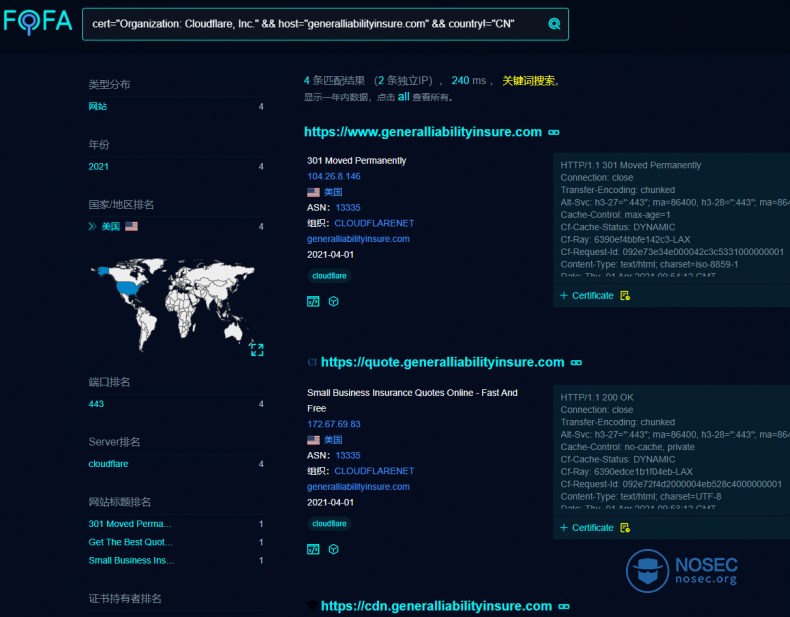This screenshot has height=617, width=790.
Task: Click US flag under 104.26.8.146
Action: pyautogui.click(x=313, y=192)
